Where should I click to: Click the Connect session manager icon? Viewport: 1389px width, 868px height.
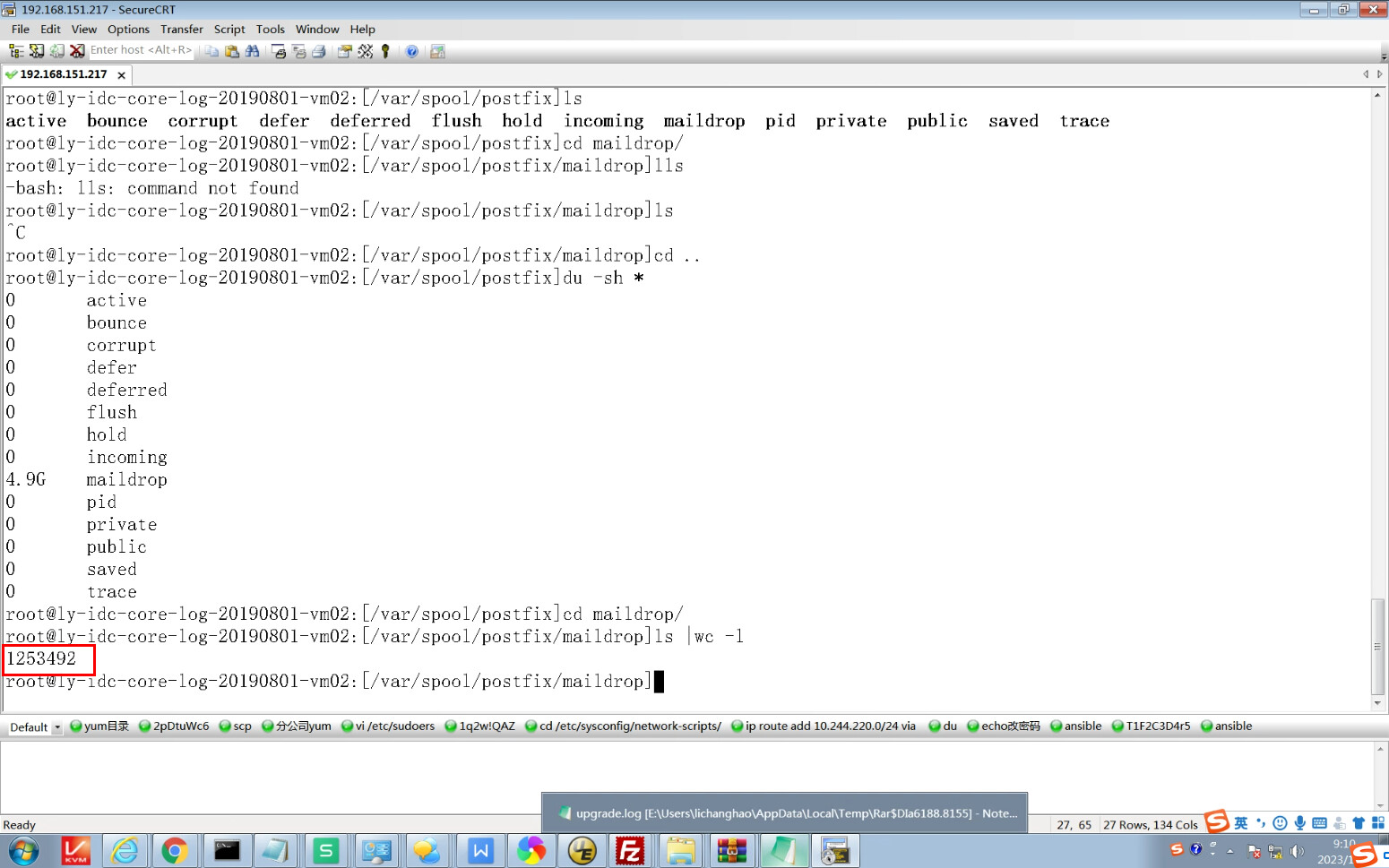[16, 51]
